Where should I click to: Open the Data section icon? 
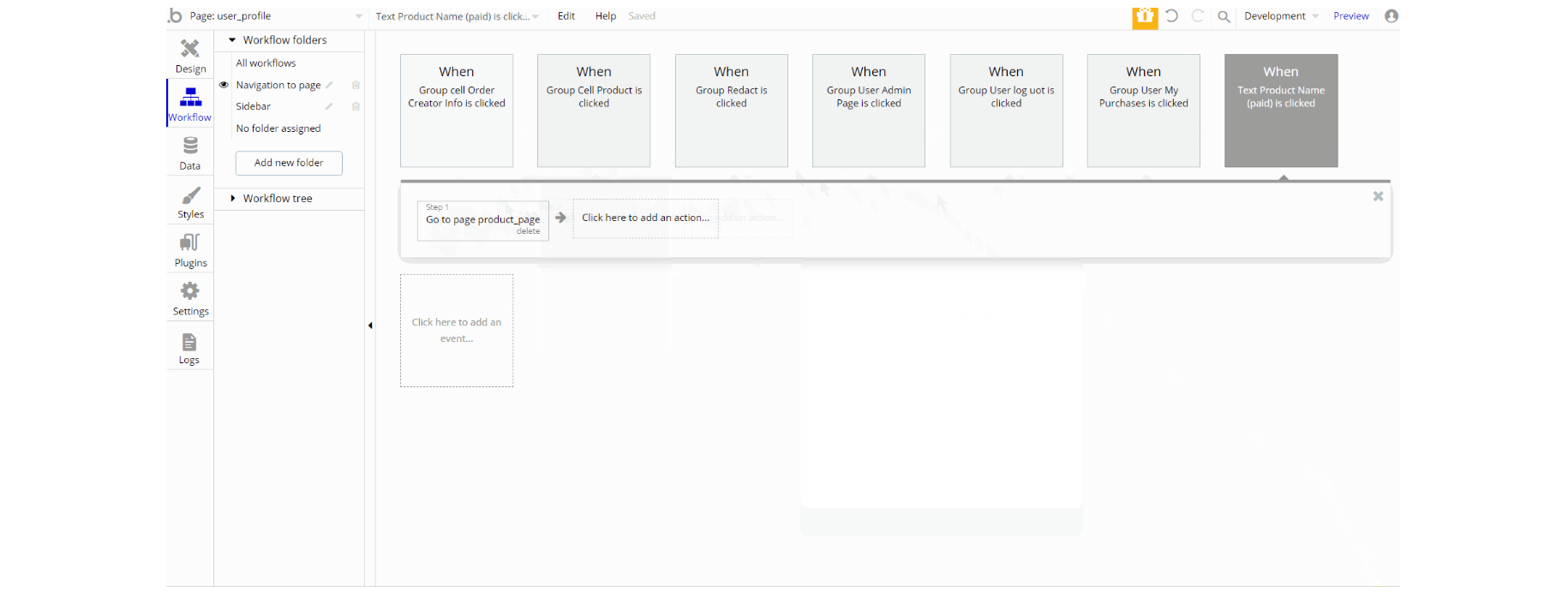[190, 146]
